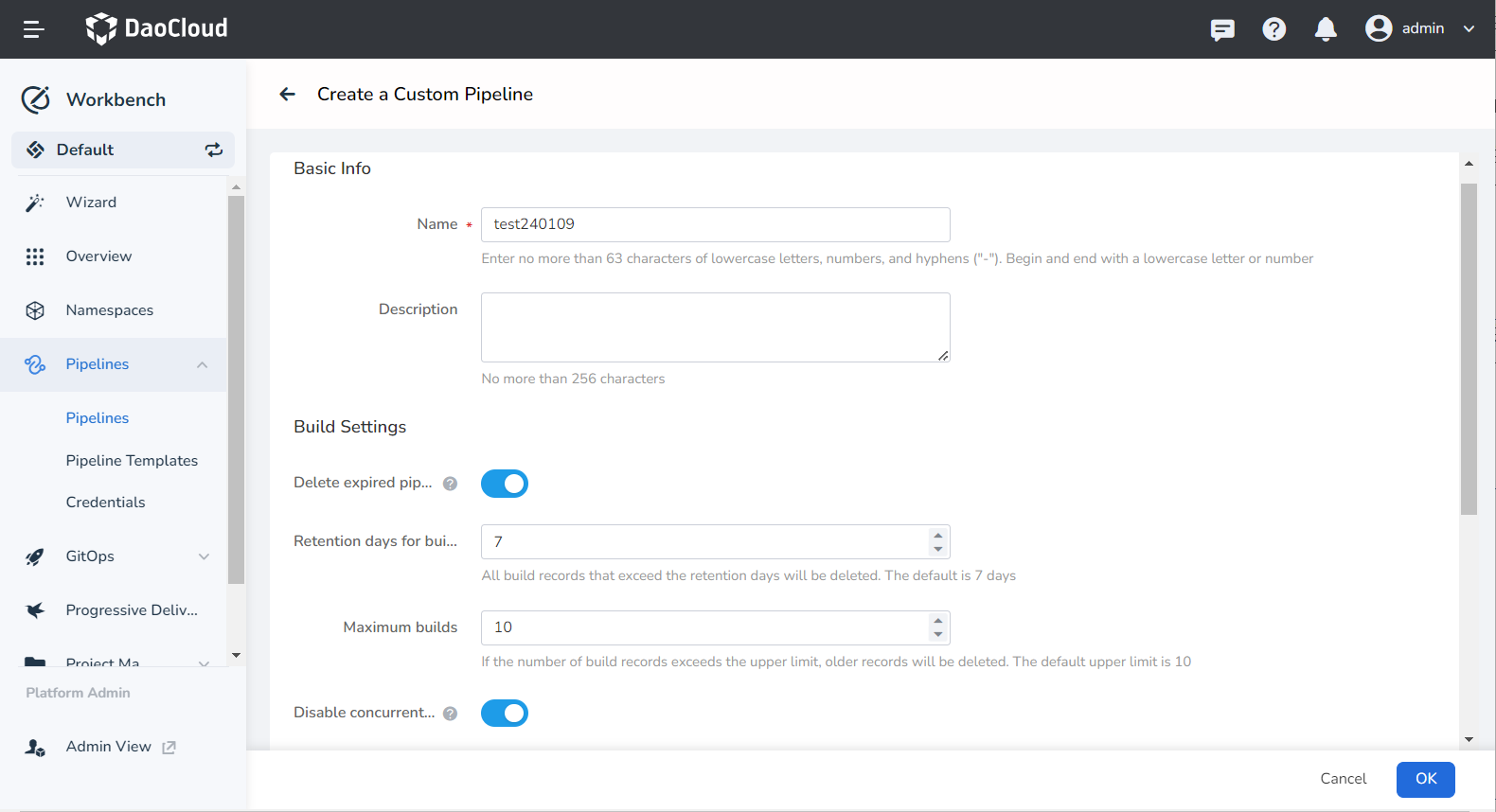1496x812 pixels.
Task: Open the admin user dropdown
Action: click(x=1420, y=28)
